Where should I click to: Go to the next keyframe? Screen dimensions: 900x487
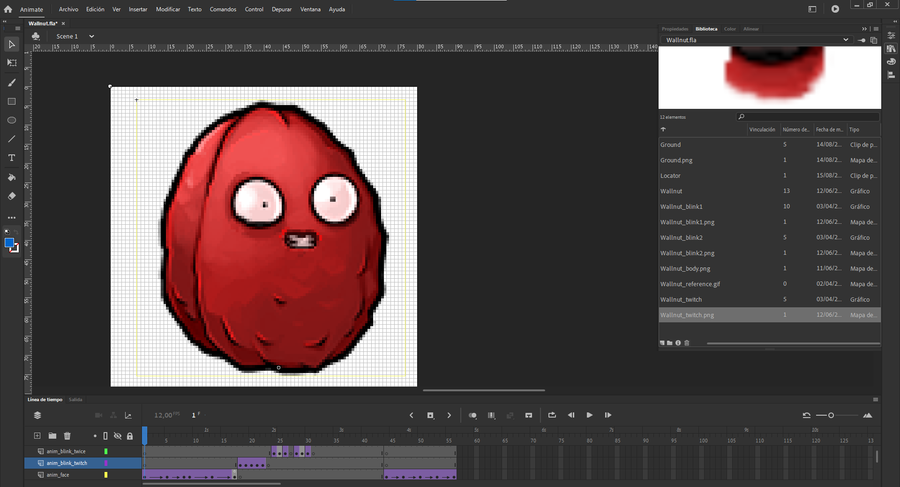[449, 415]
